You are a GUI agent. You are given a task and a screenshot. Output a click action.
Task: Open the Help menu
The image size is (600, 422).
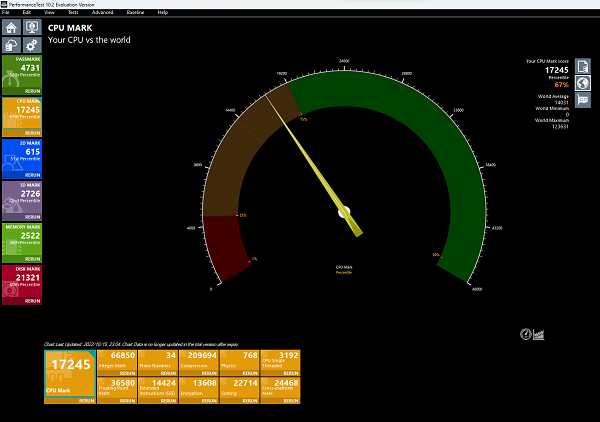point(163,12)
